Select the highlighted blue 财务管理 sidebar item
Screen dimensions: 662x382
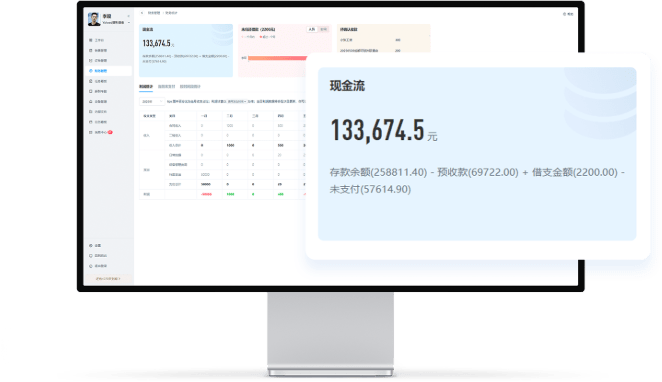pos(110,71)
